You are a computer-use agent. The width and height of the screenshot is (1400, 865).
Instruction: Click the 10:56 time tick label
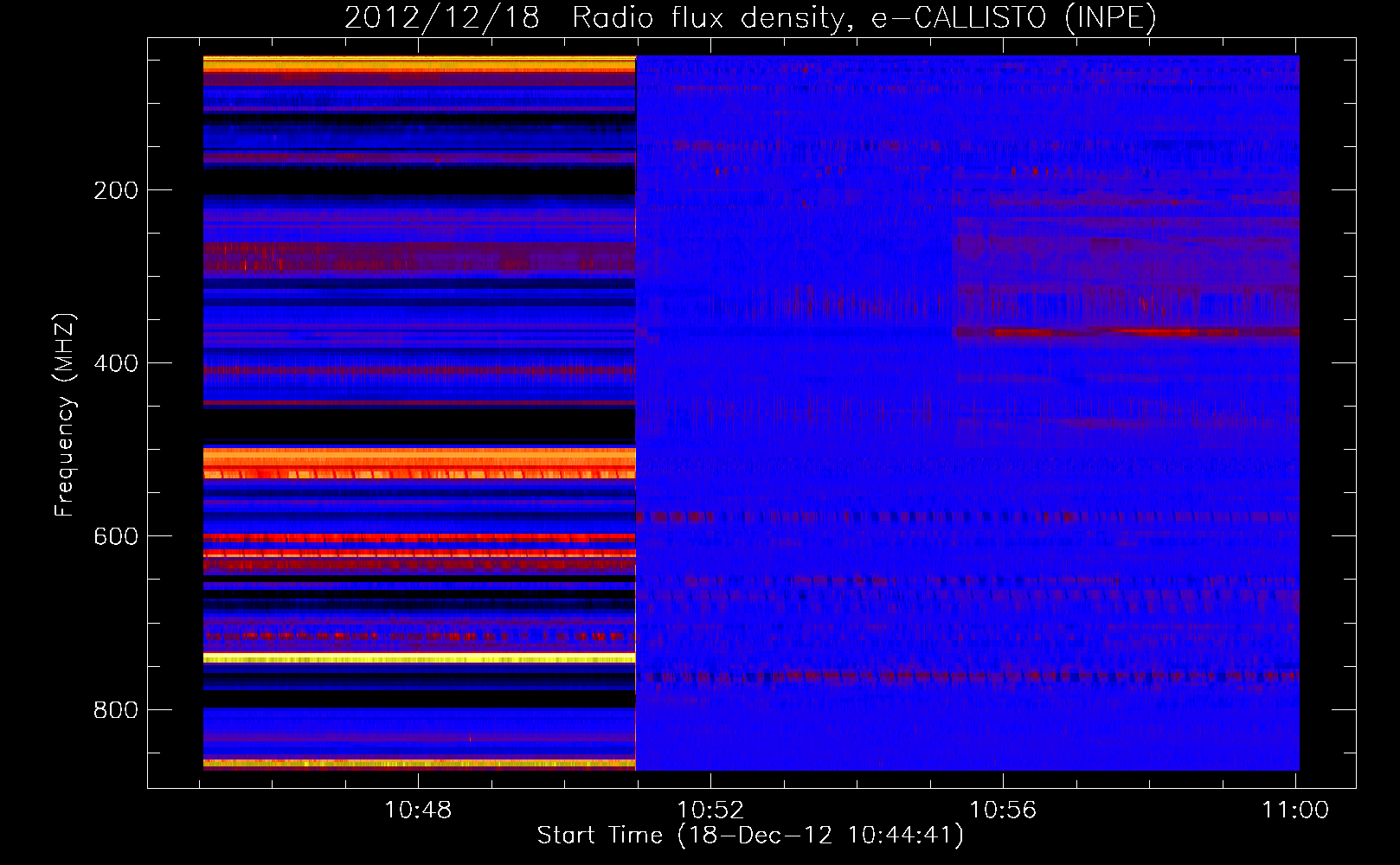1003,811
